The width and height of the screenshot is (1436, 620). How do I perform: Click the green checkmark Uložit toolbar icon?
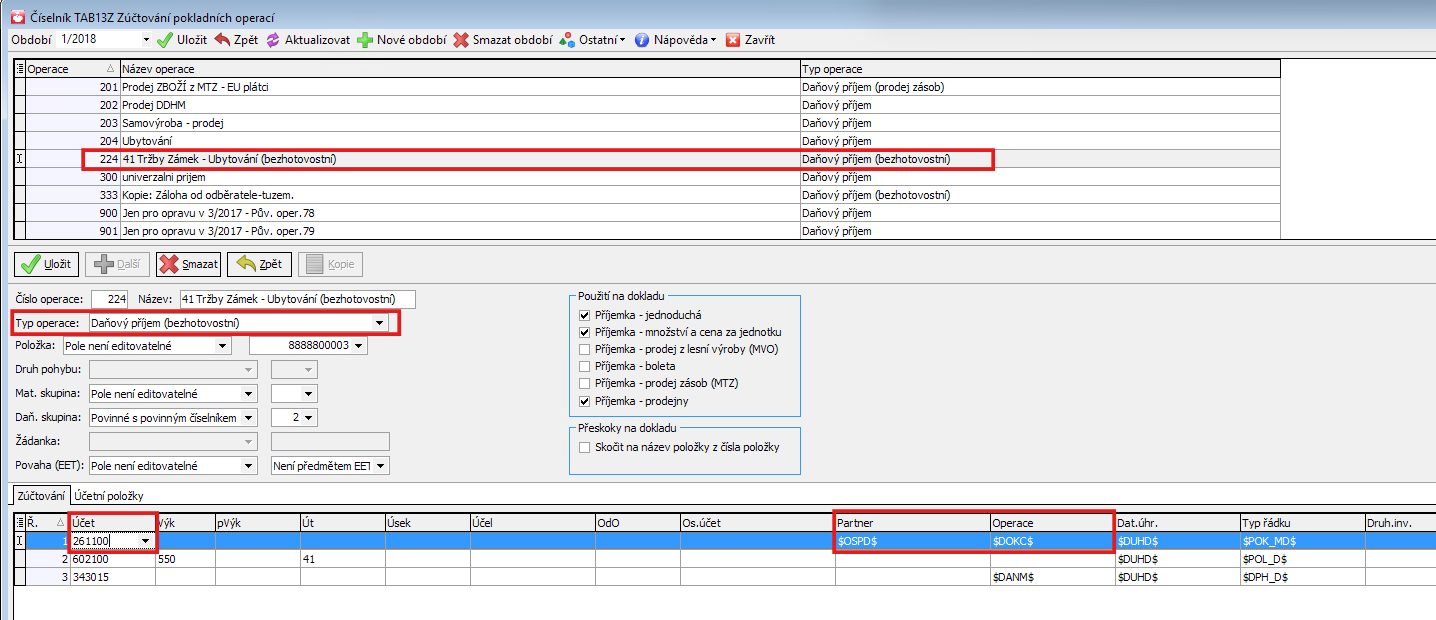coord(166,40)
